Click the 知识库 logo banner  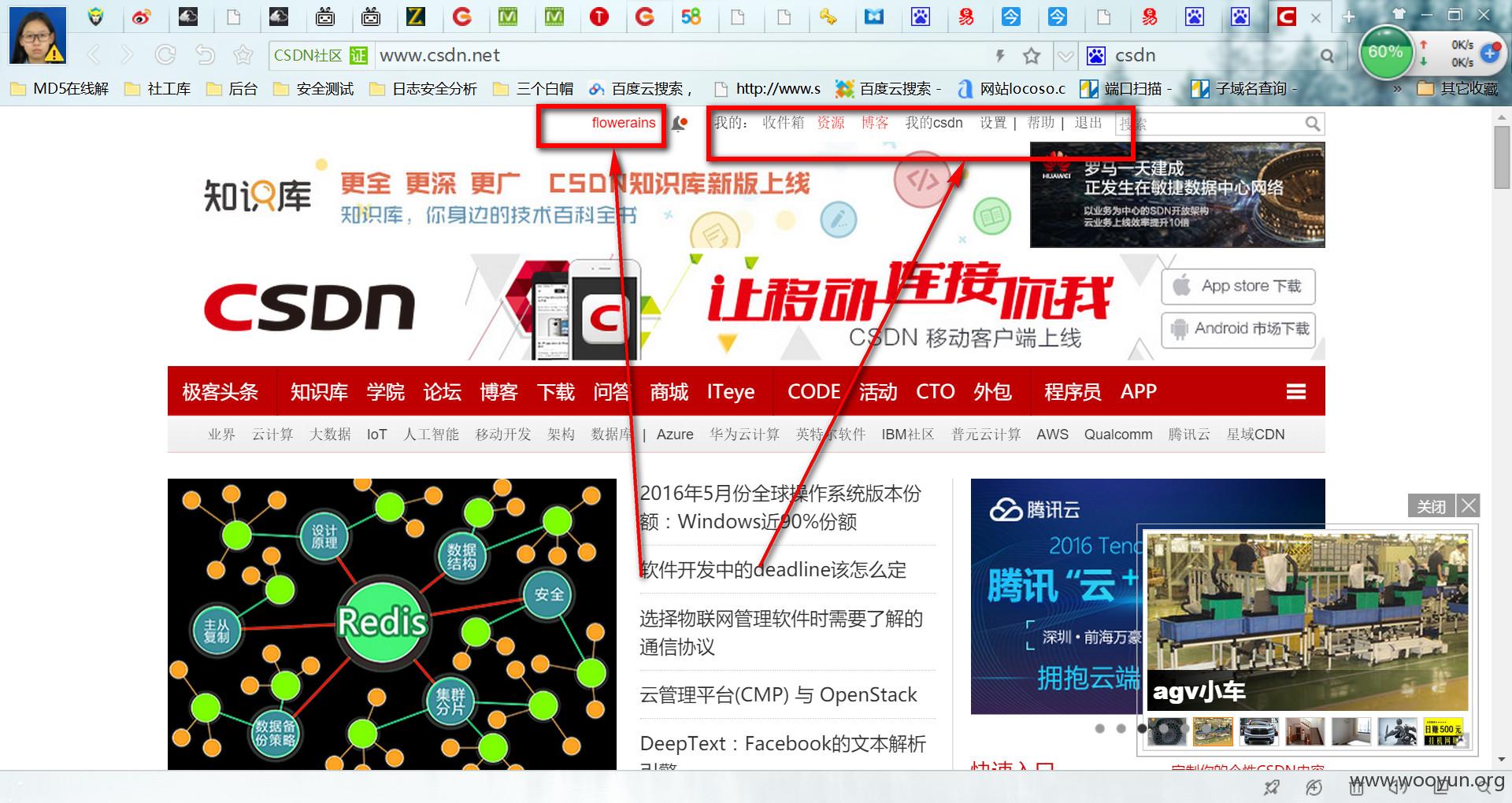(257, 196)
